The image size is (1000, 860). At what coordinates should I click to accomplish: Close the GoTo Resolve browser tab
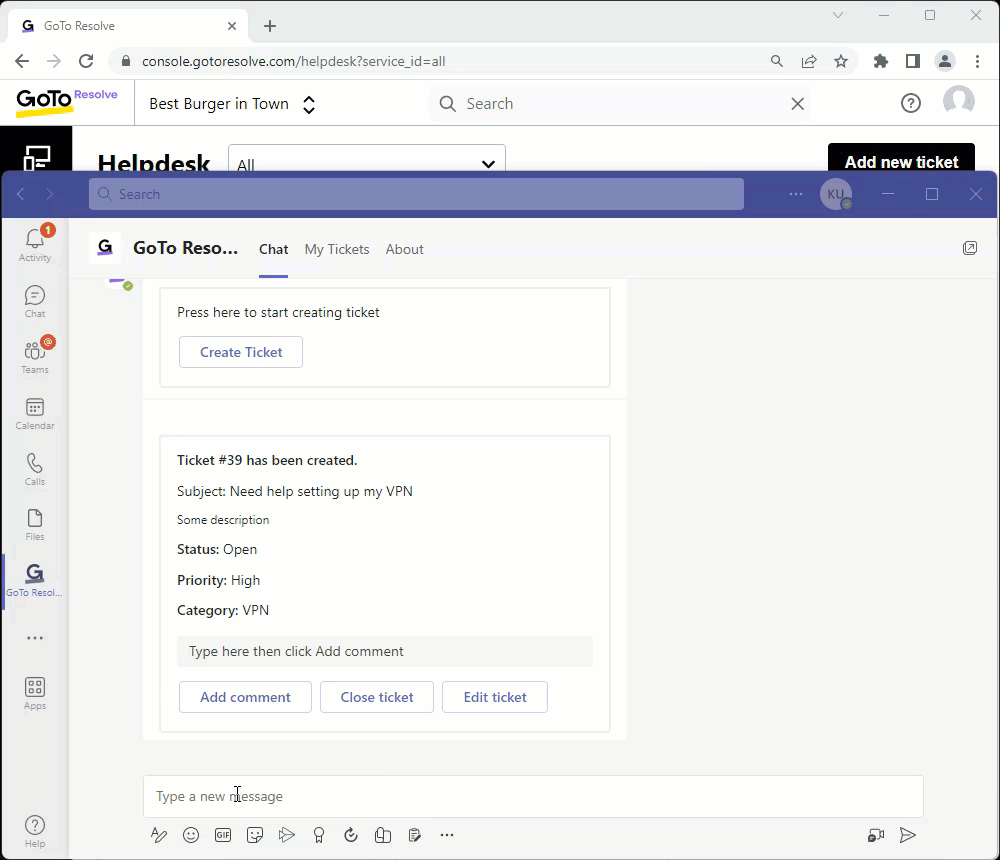click(232, 26)
